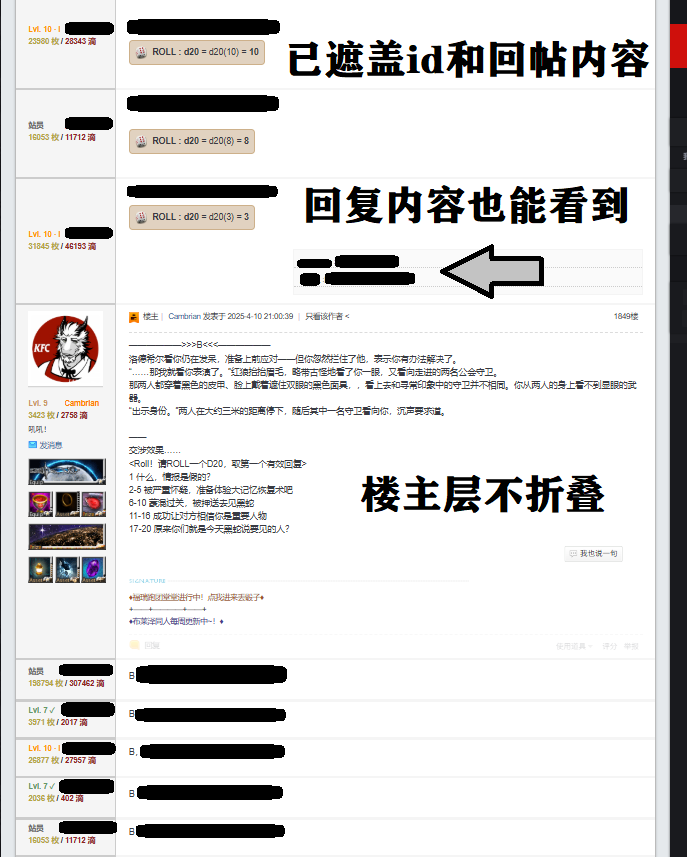Click the wide top medal banner in sidebar
Screen dimensions: 687x857
click(x=67, y=470)
